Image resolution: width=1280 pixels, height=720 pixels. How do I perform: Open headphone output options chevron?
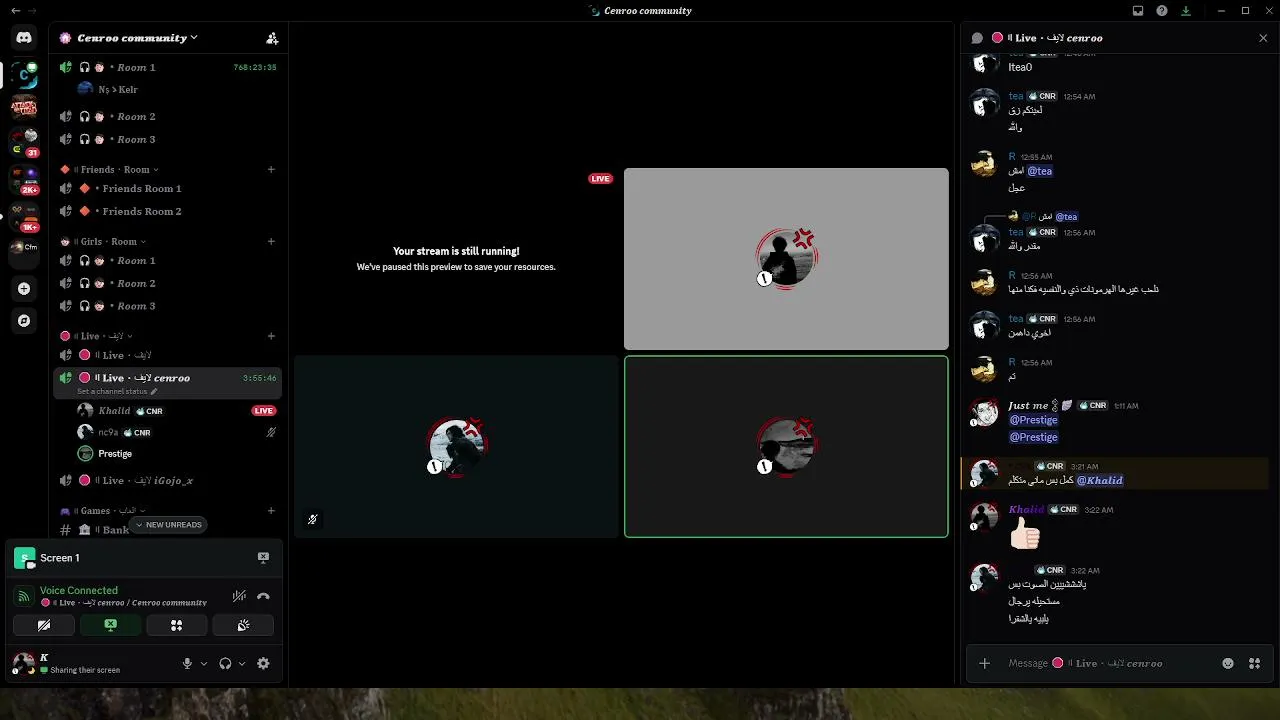[x=242, y=663]
